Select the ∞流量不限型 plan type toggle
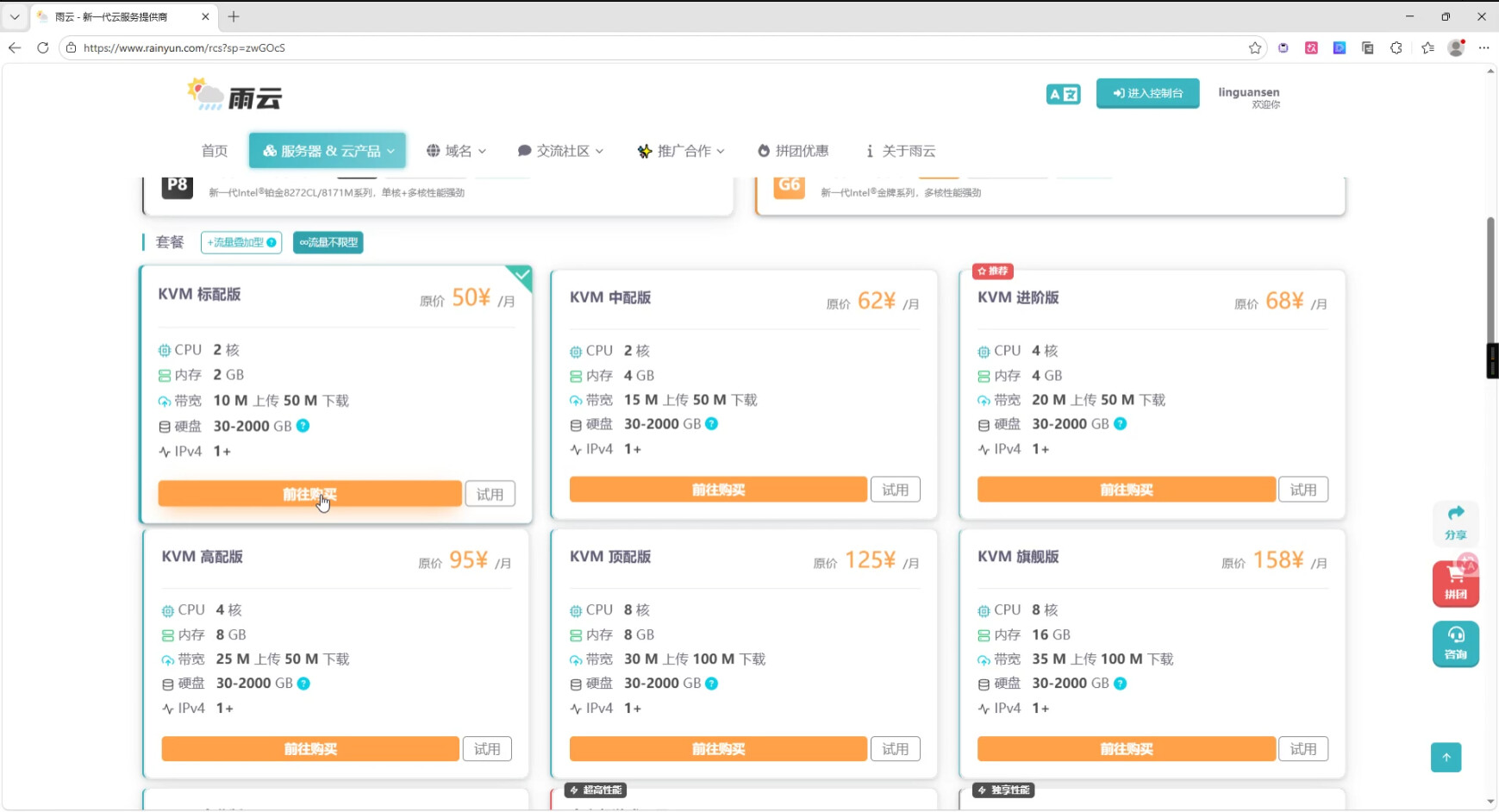 (328, 243)
